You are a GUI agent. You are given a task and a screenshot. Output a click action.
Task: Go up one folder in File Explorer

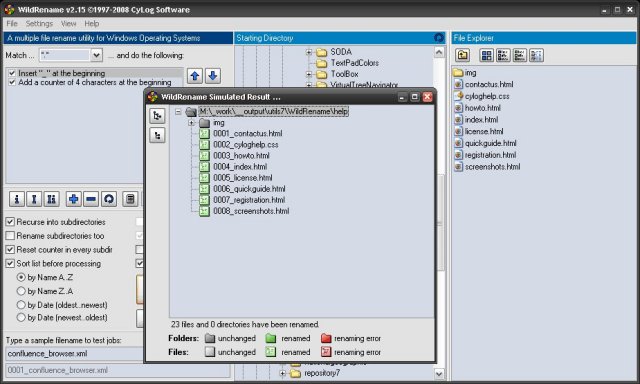462,55
